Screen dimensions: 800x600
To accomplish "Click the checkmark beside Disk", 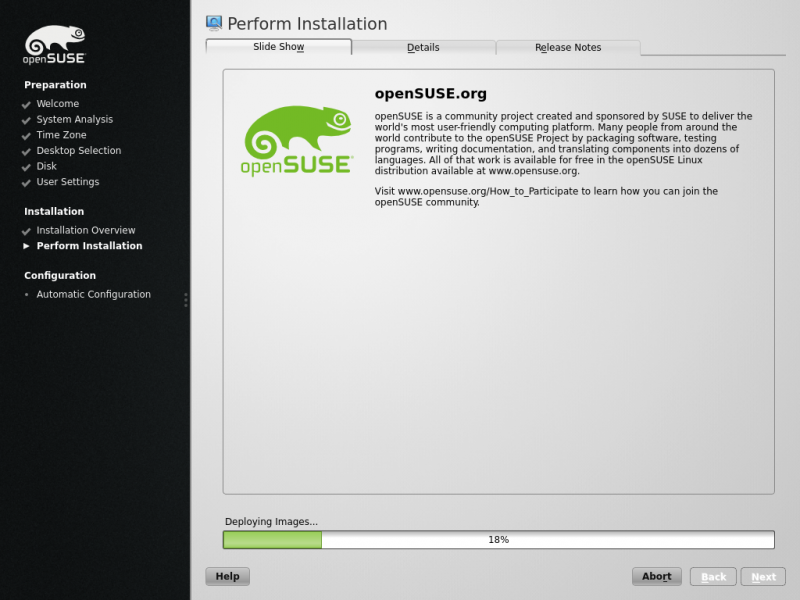I will pos(26,167).
